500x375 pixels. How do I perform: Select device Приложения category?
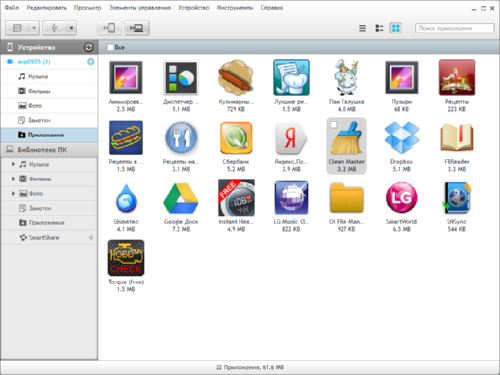(x=49, y=135)
